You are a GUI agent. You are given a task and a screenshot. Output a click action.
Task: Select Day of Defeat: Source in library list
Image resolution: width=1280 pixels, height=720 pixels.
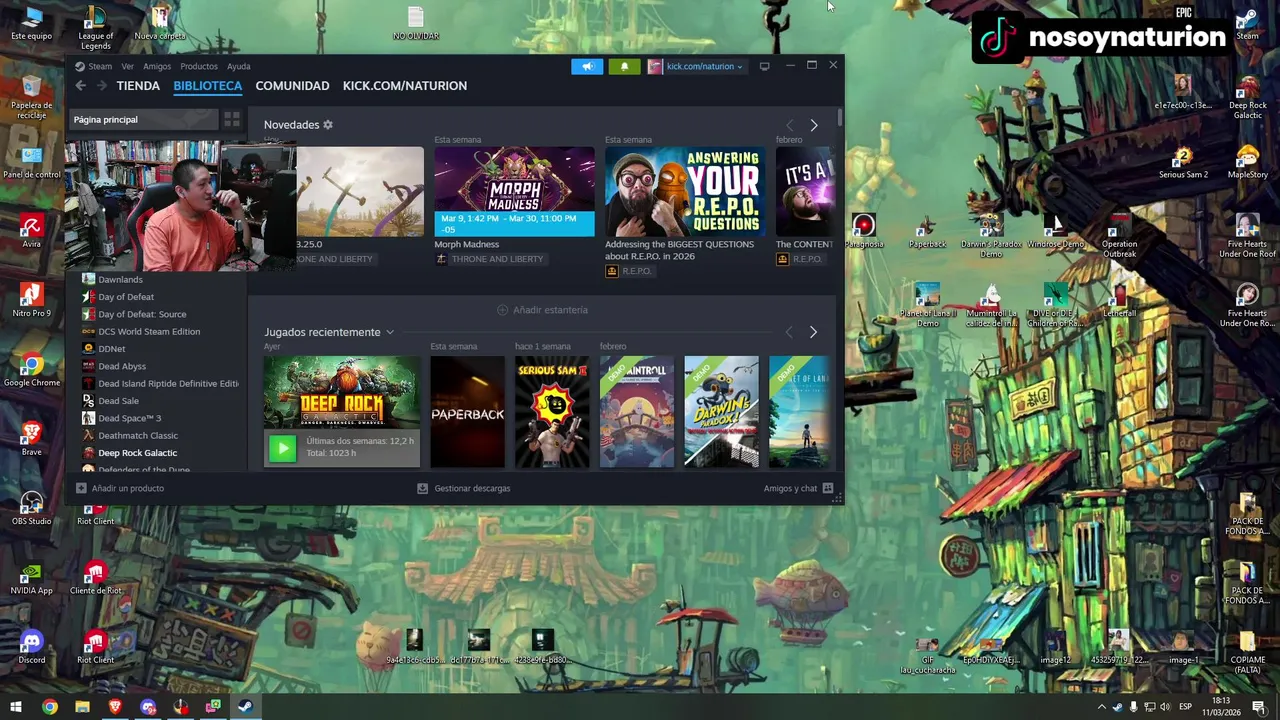[x=142, y=314]
